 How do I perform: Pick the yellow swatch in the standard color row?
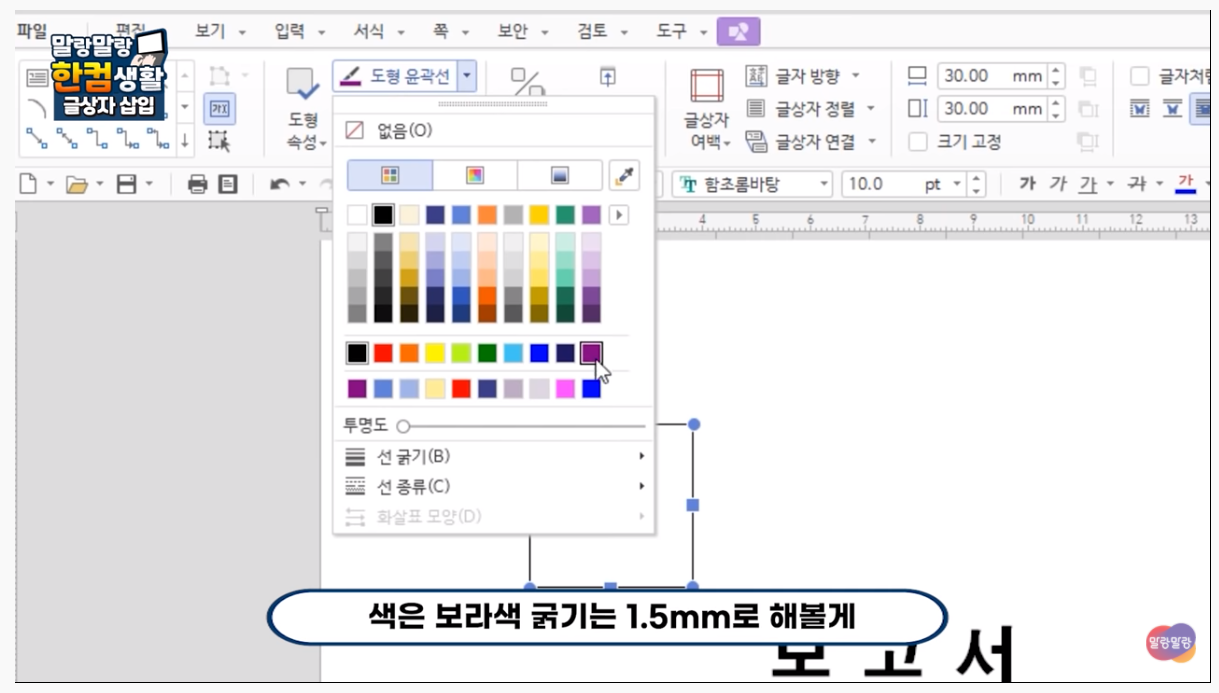point(435,352)
